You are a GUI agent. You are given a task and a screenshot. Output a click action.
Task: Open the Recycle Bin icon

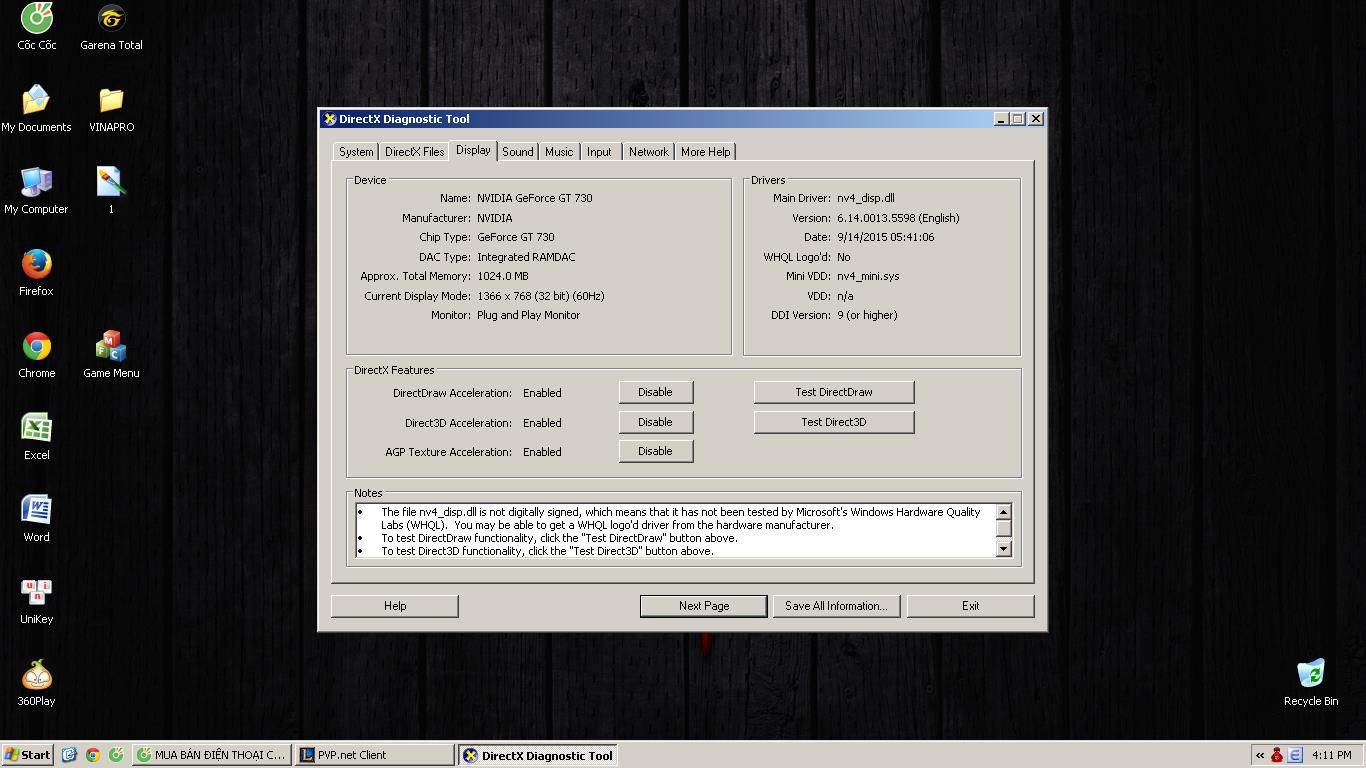(x=1310, y=675)
